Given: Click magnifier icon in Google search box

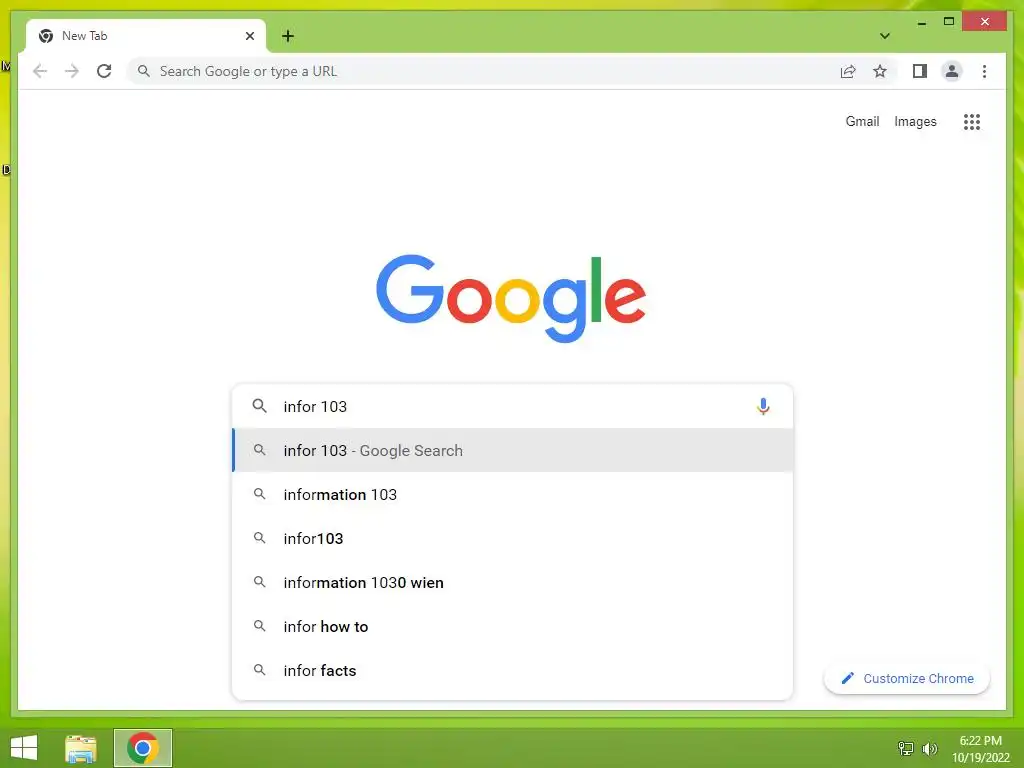Looking at the screenshot, I should 259,406.
